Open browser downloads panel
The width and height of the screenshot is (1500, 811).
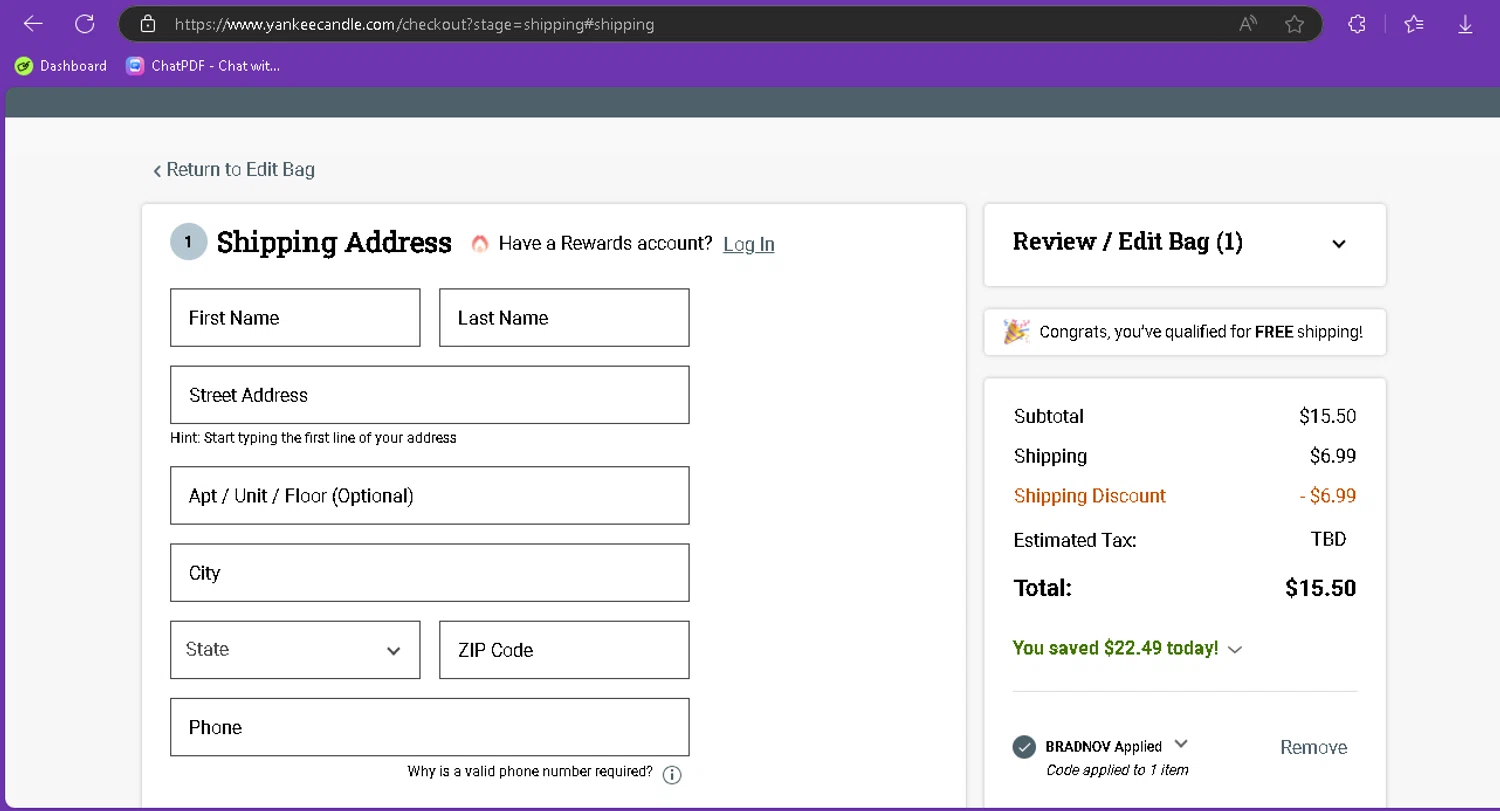pyautogui.click(x=1465, y=24)
